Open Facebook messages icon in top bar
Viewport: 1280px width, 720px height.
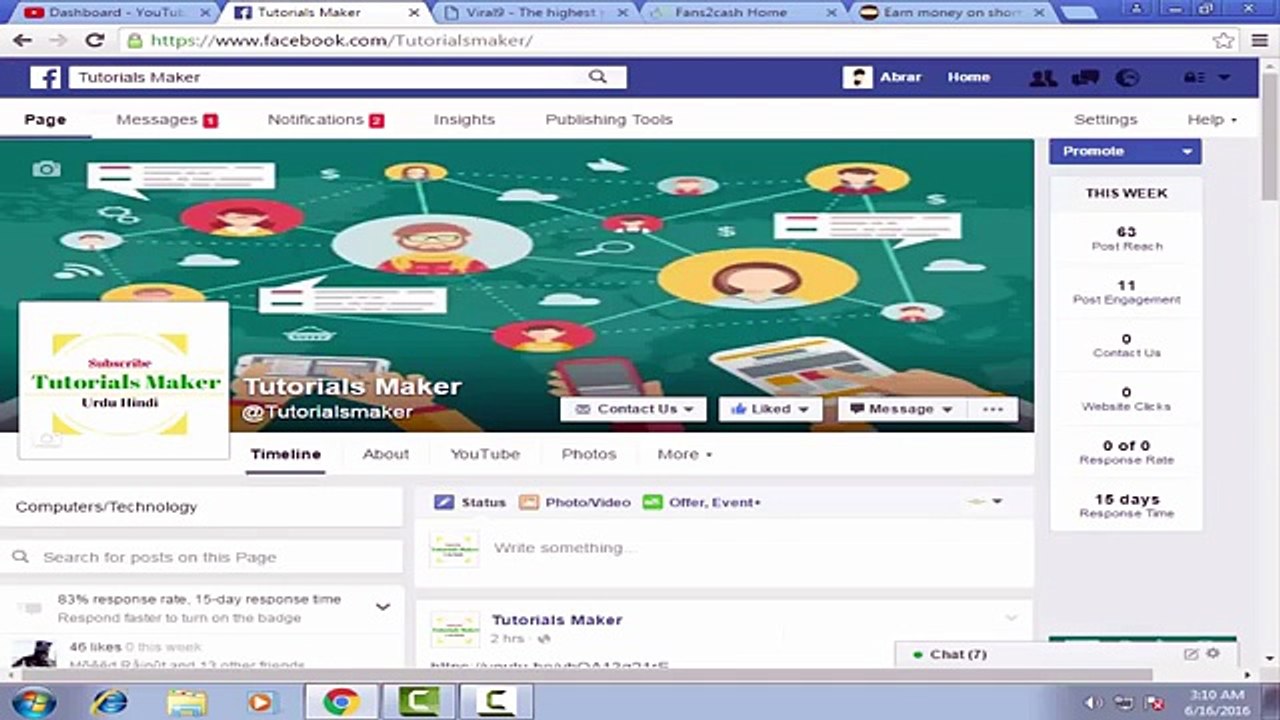point(1085,77)
